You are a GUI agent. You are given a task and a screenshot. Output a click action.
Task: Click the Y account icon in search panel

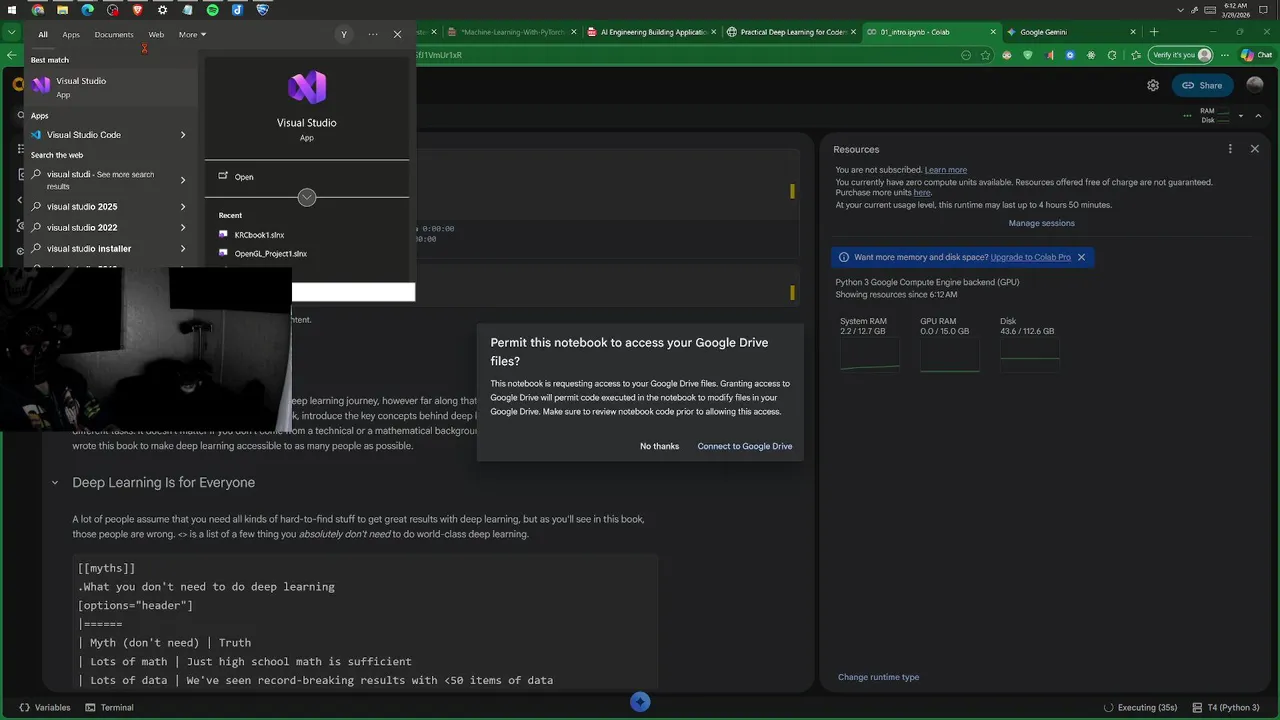(x=344, y=34)
